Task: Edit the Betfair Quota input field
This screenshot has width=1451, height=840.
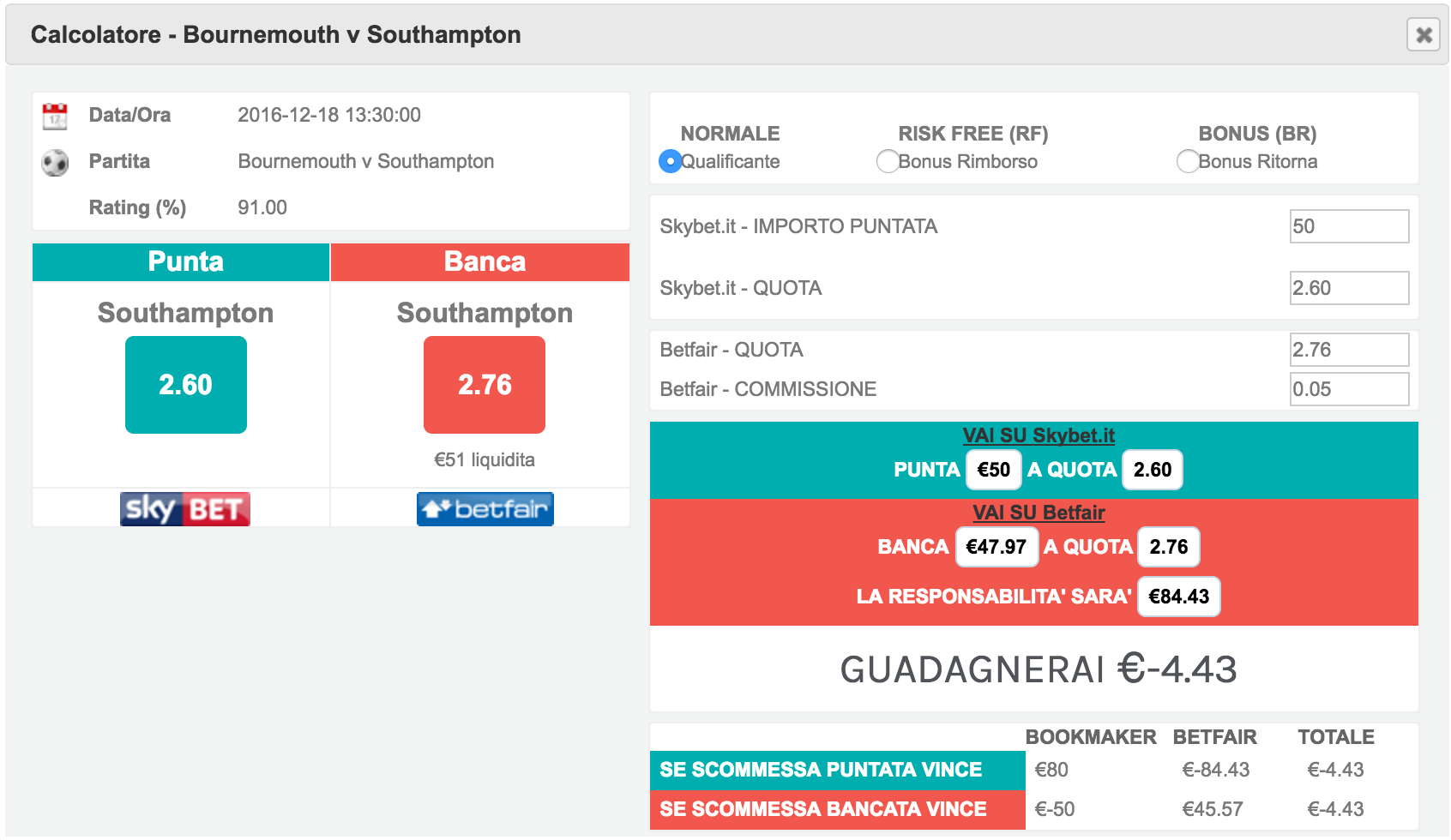Action: coord(1349,350)
